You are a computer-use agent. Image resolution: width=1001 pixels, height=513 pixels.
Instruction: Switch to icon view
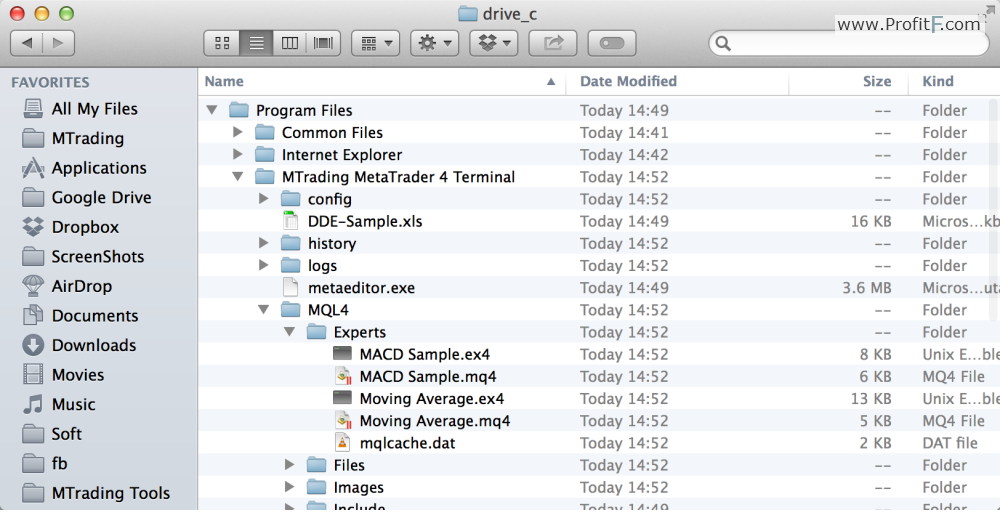[222, 43]
